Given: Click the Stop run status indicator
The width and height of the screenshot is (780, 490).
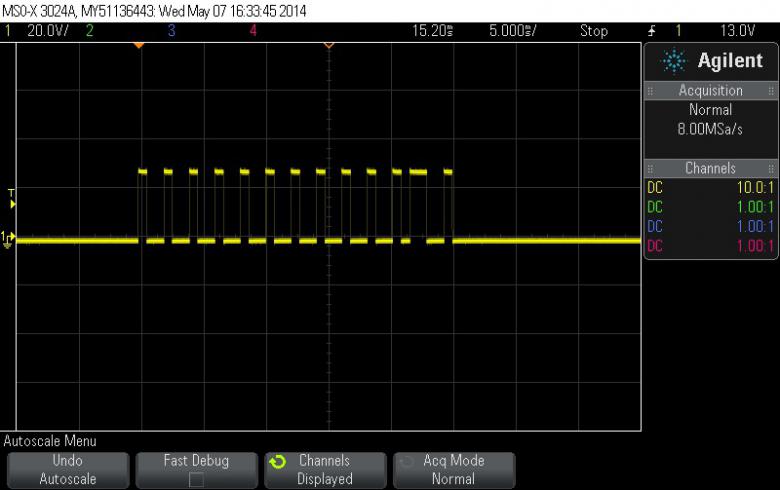Looking at the screenshot, I should tap(593, 31).
